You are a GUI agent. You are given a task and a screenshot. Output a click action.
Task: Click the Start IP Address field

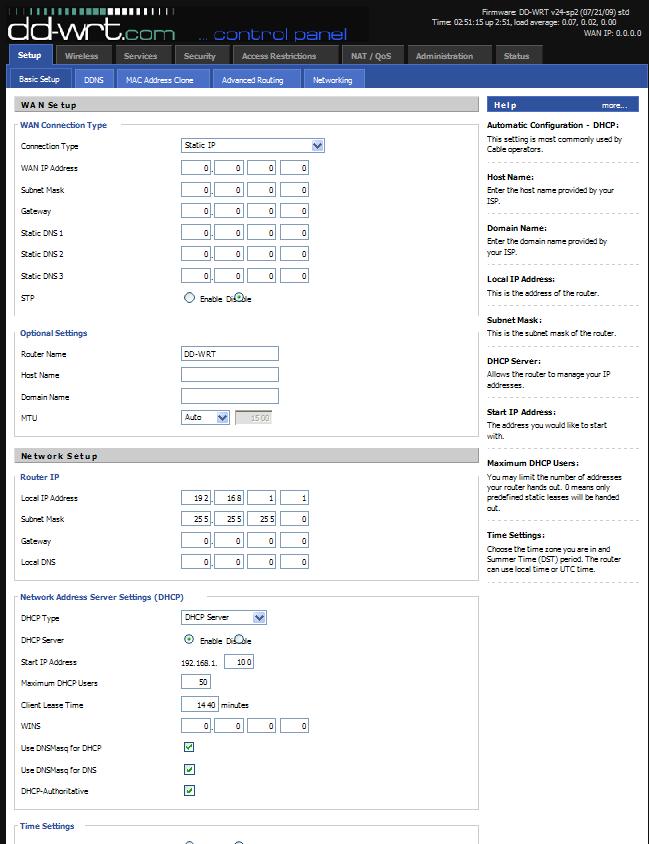tap(238, 662)
